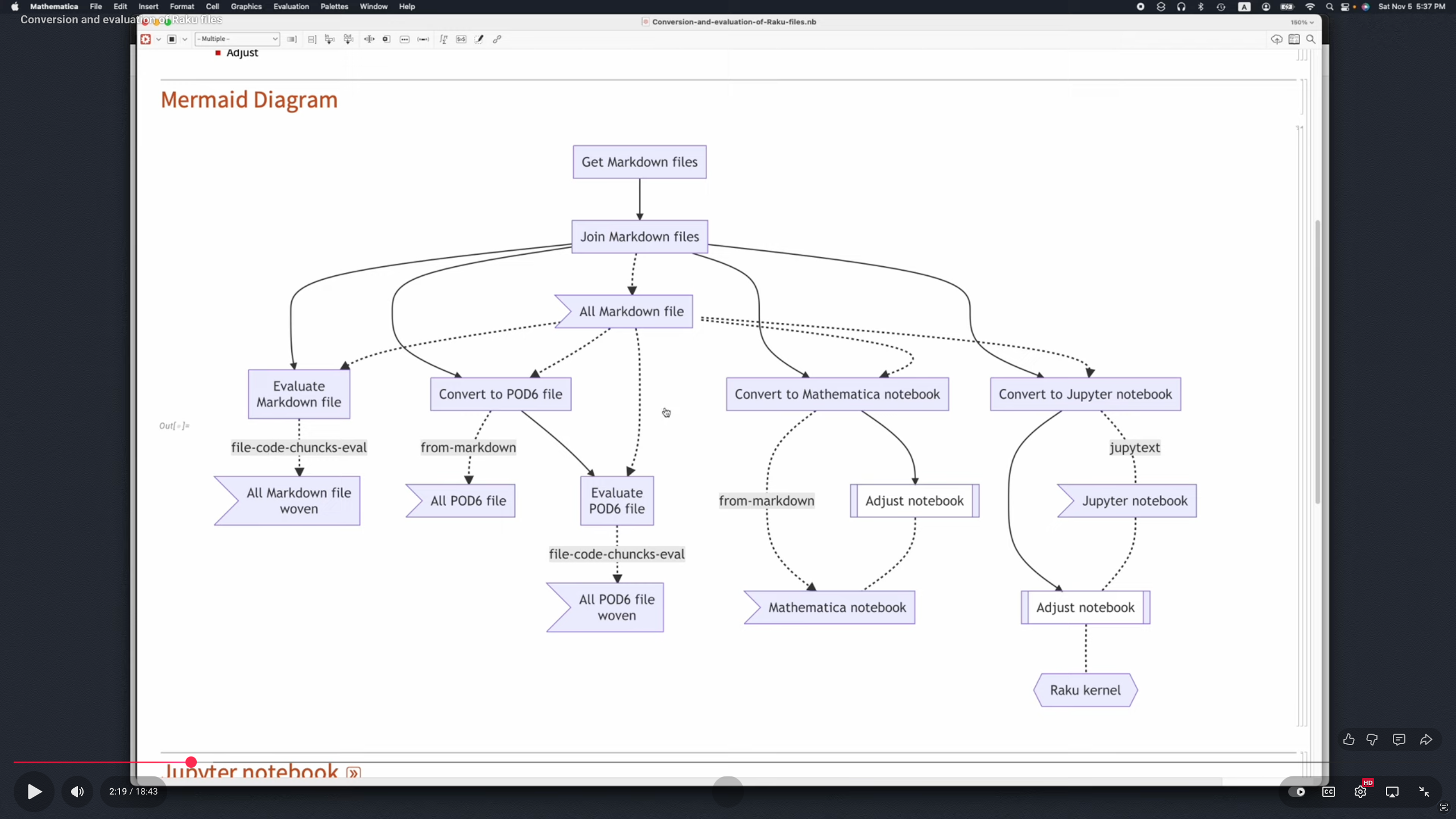
Task: Toggle the autoplay switch
Action: click(1297, 792)
